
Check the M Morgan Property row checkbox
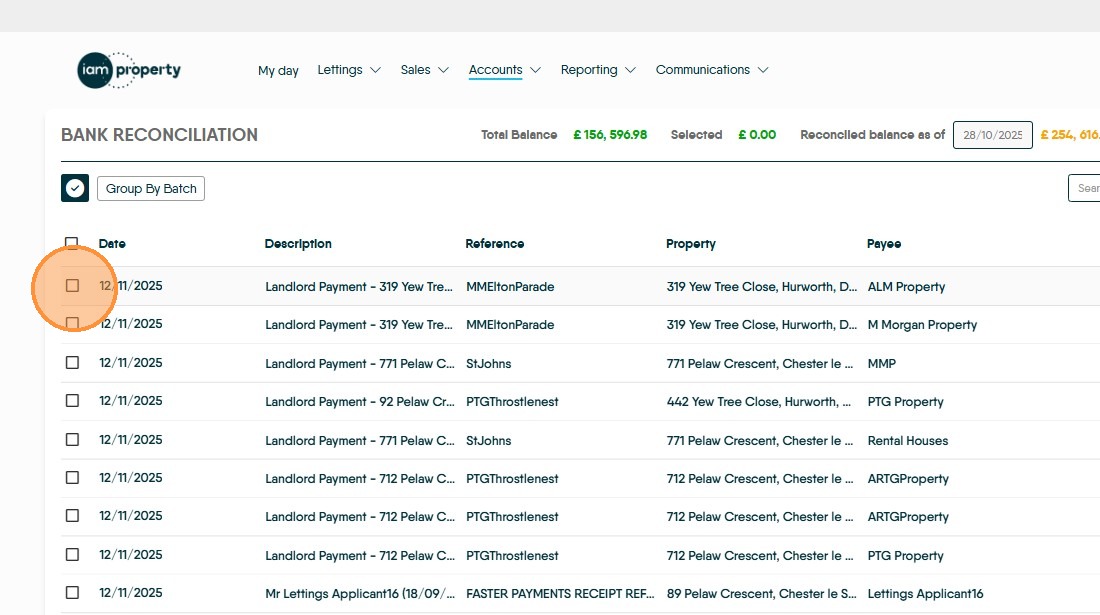click(x=72, y=324)
